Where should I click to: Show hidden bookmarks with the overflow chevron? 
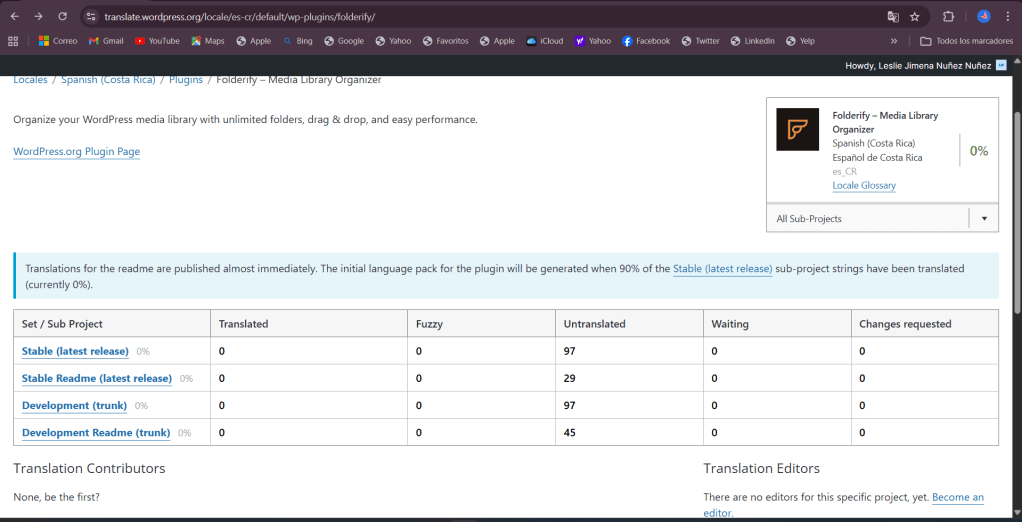pyautogui.click(x=893, y=41)
